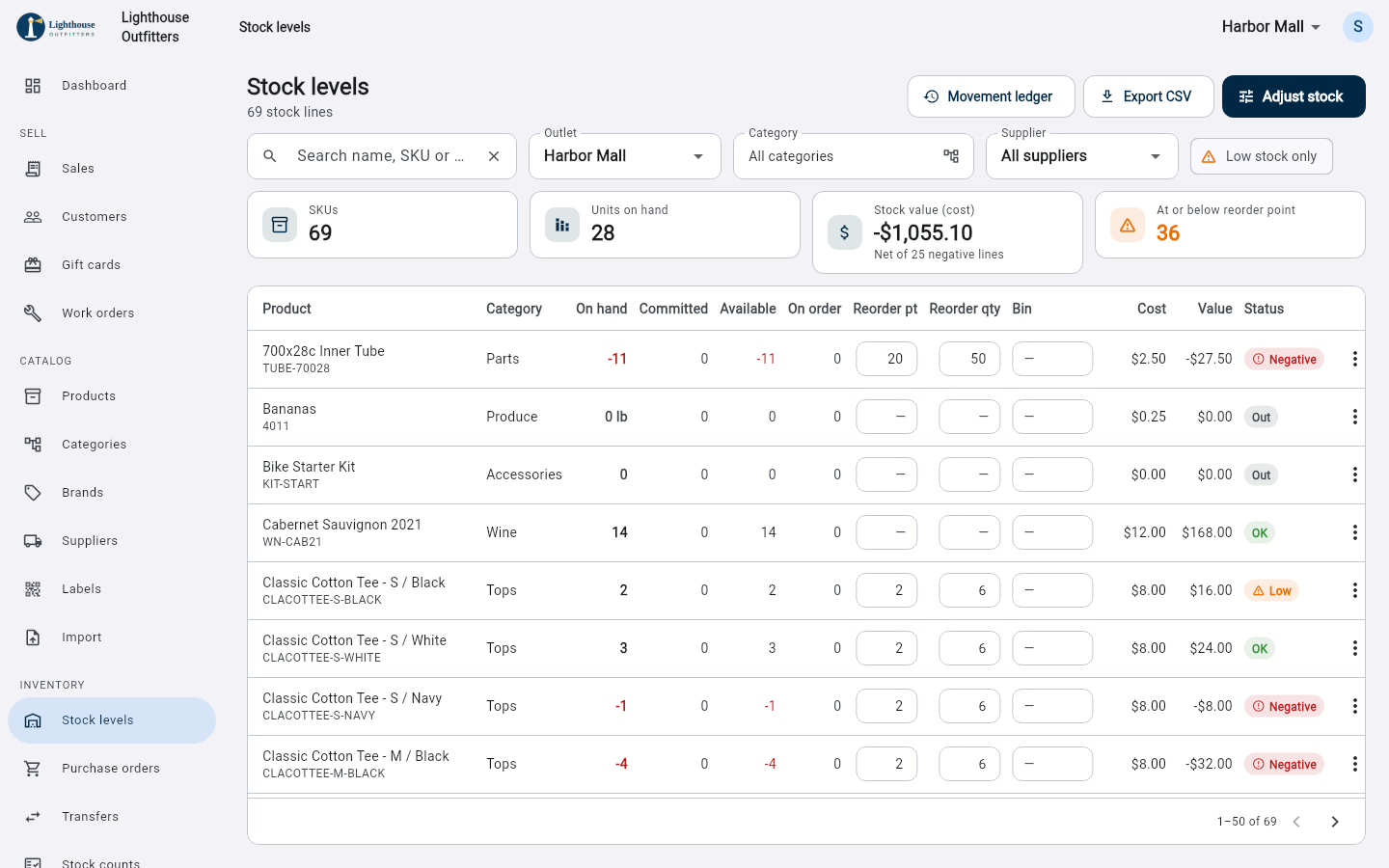The image size is (1389, 868).
Task: Sort table by the On hand column
Action: point(601,309)
